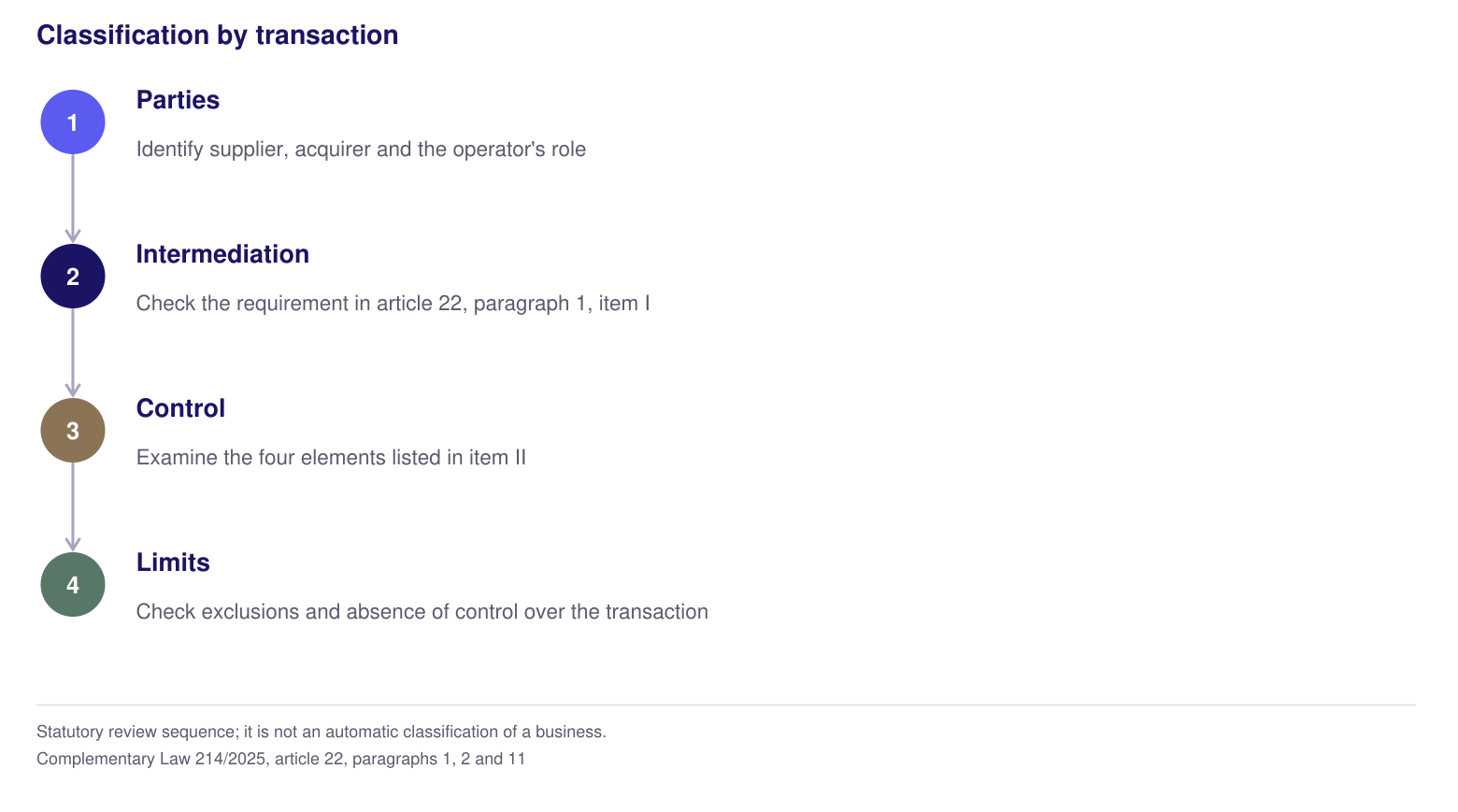The image size is (1458, 812).
Task: Select the Limits step heading
Action: tap(173, 563)
